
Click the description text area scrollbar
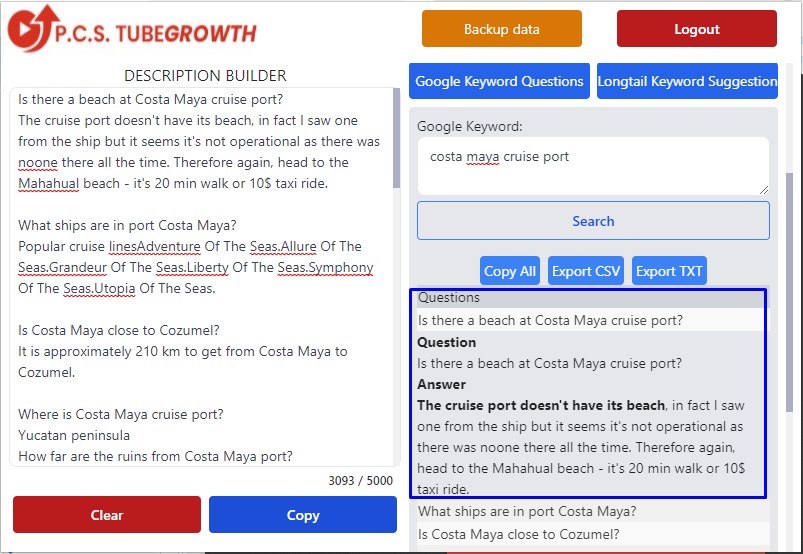point(396,138)
